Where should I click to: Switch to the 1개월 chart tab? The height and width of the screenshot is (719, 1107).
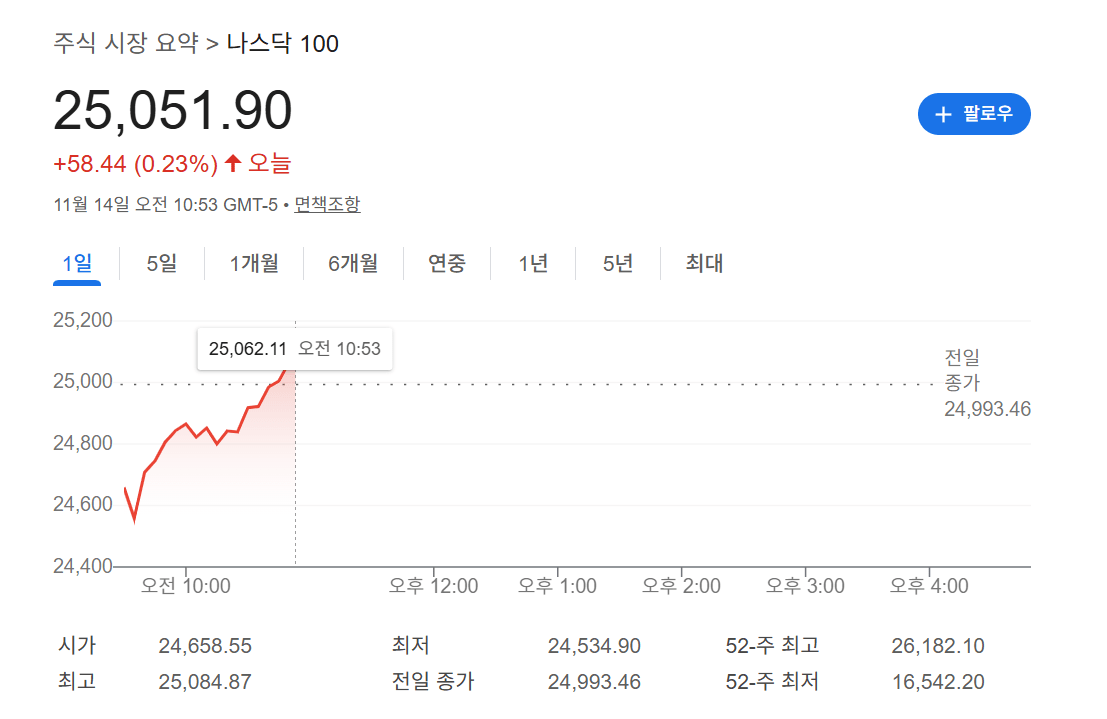click(254, 264)
